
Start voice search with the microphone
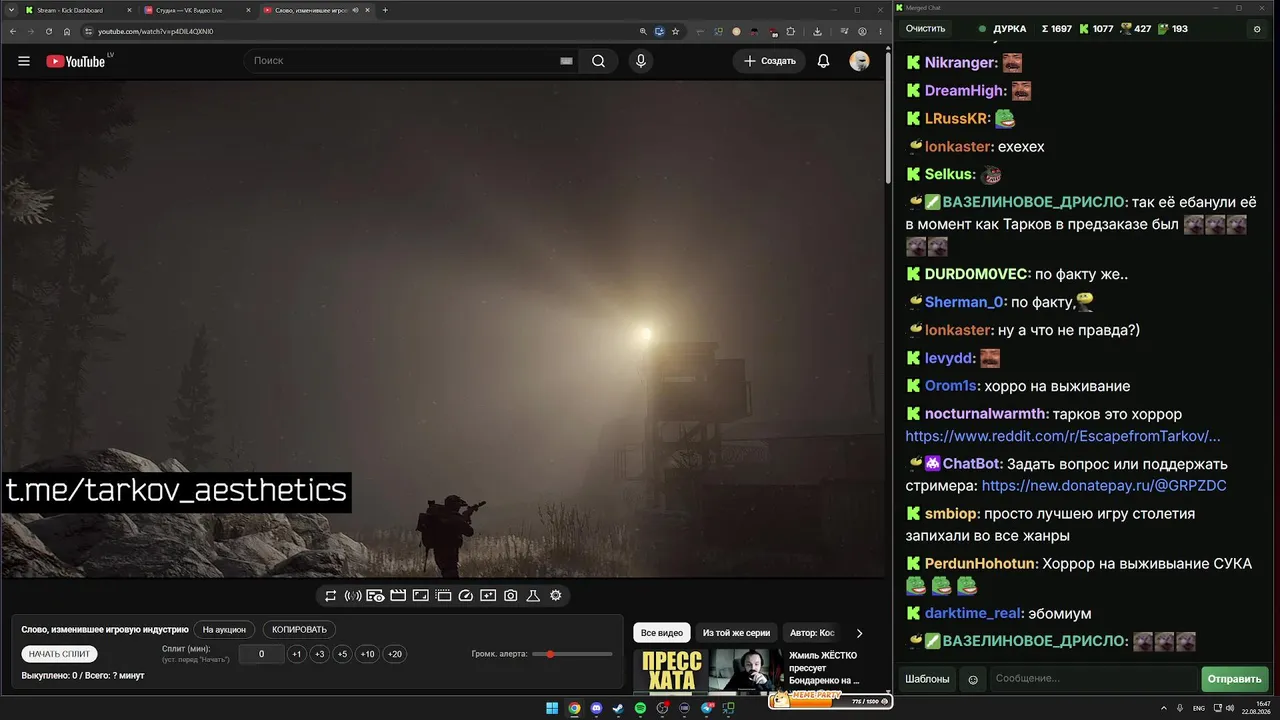[x=641, y=61]
